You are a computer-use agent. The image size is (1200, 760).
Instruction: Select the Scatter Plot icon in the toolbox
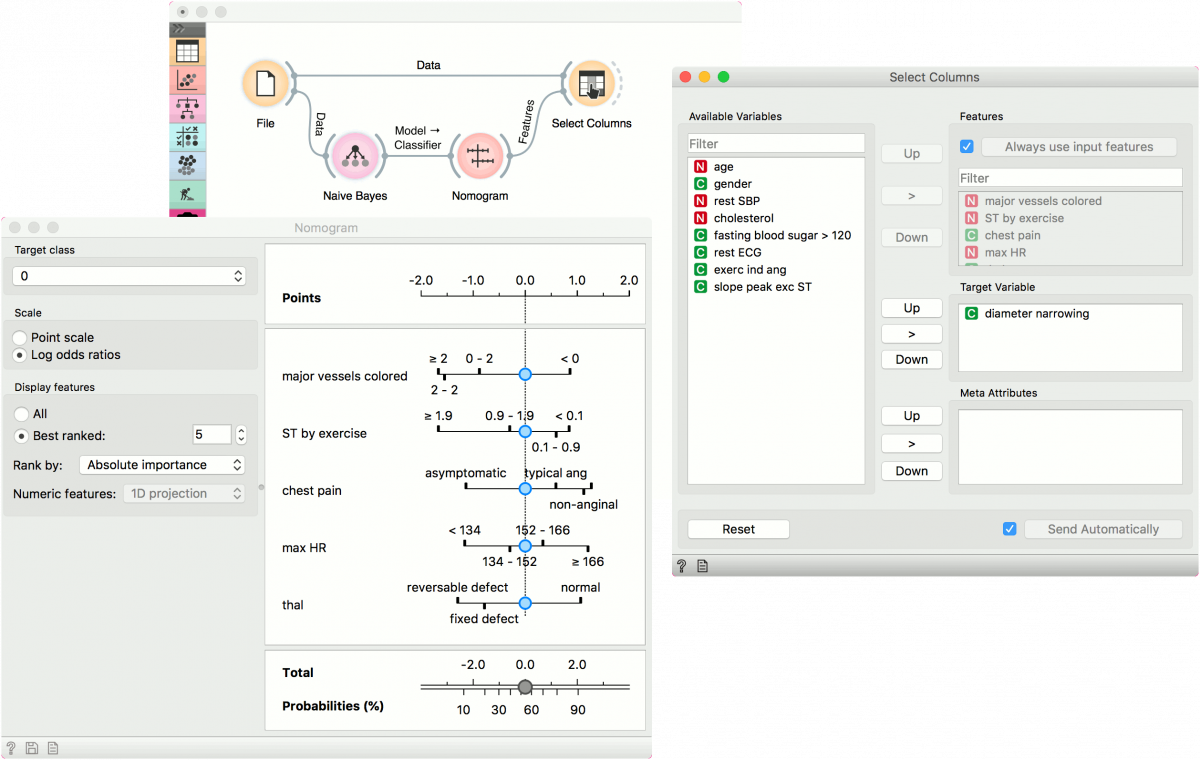187,78
